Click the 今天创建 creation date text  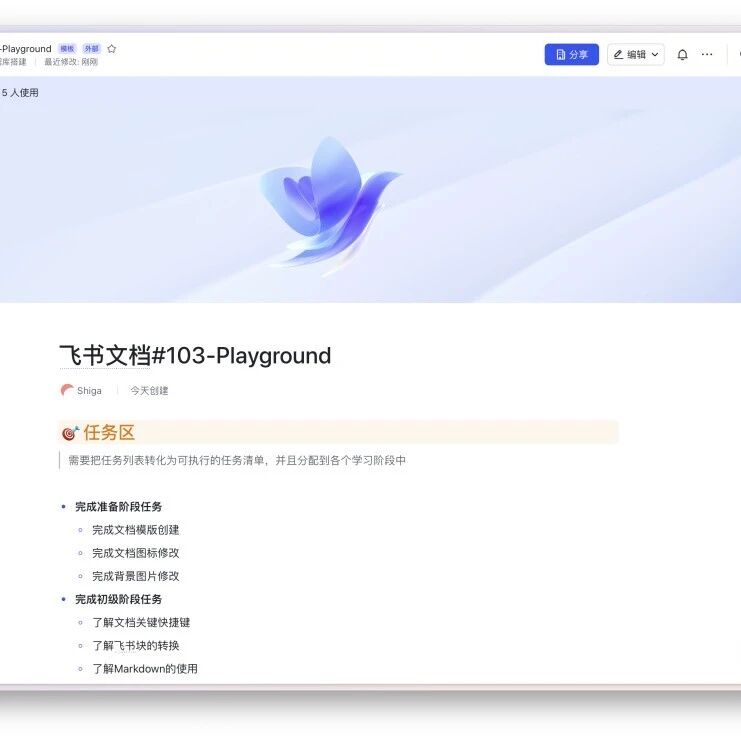tap(149, 391)
